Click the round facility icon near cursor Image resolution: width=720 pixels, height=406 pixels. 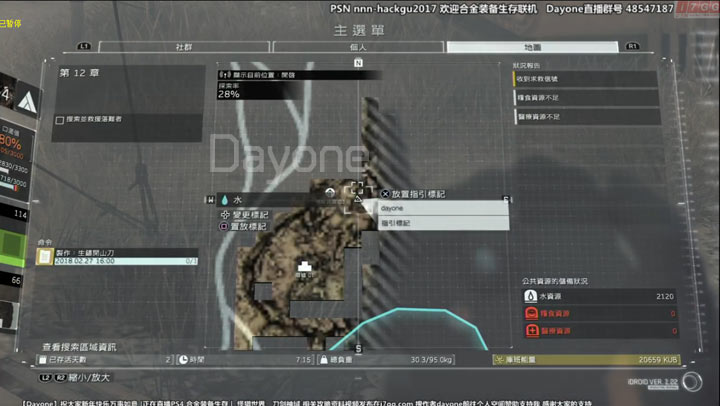pyautogui.click(x=330, y=192)
